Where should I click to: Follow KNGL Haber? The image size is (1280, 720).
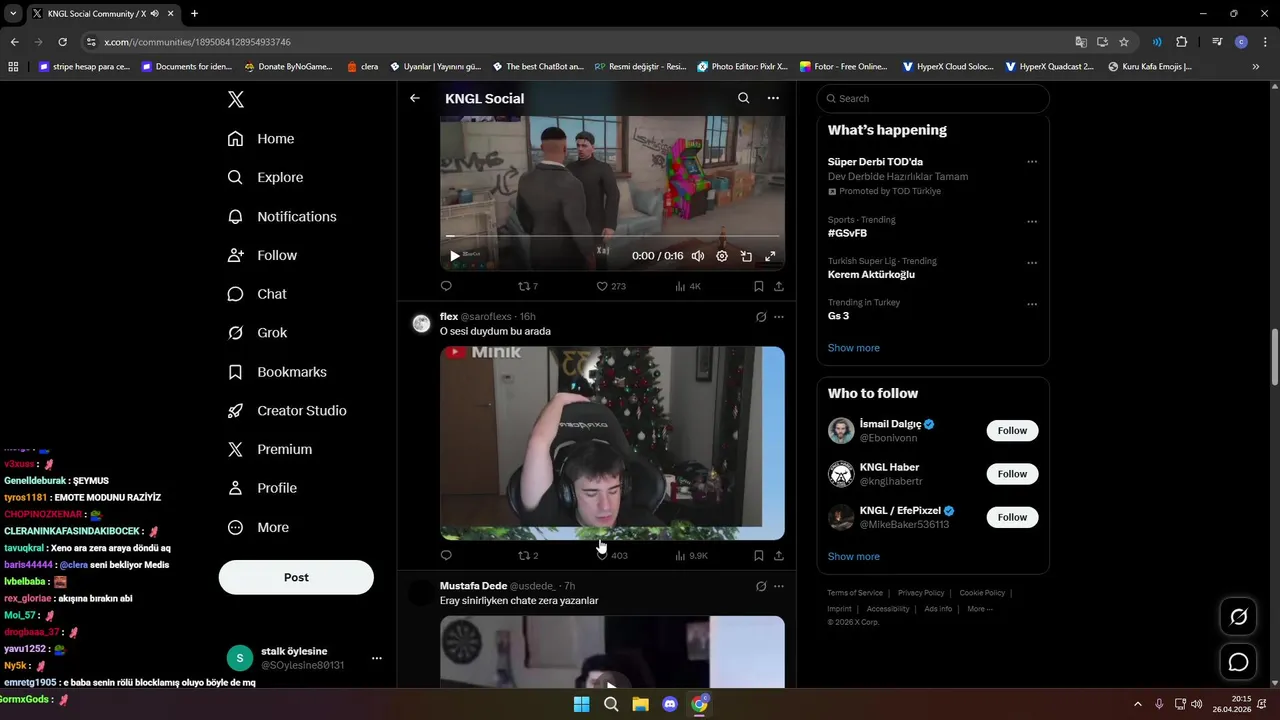1012,474
